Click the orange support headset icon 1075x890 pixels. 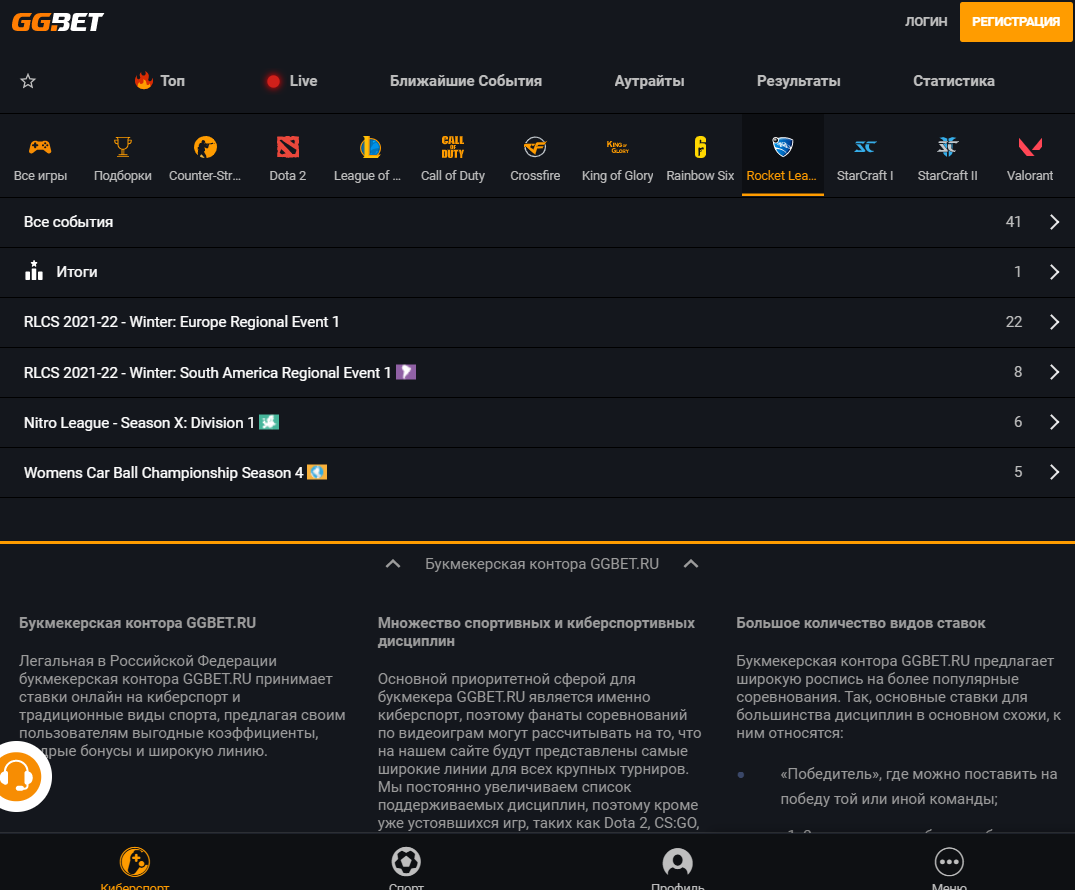(x=18, y=776)
